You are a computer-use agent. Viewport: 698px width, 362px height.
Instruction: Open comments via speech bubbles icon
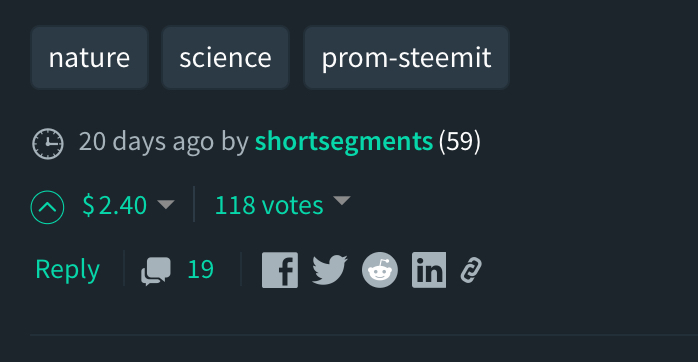click(156, 271)
